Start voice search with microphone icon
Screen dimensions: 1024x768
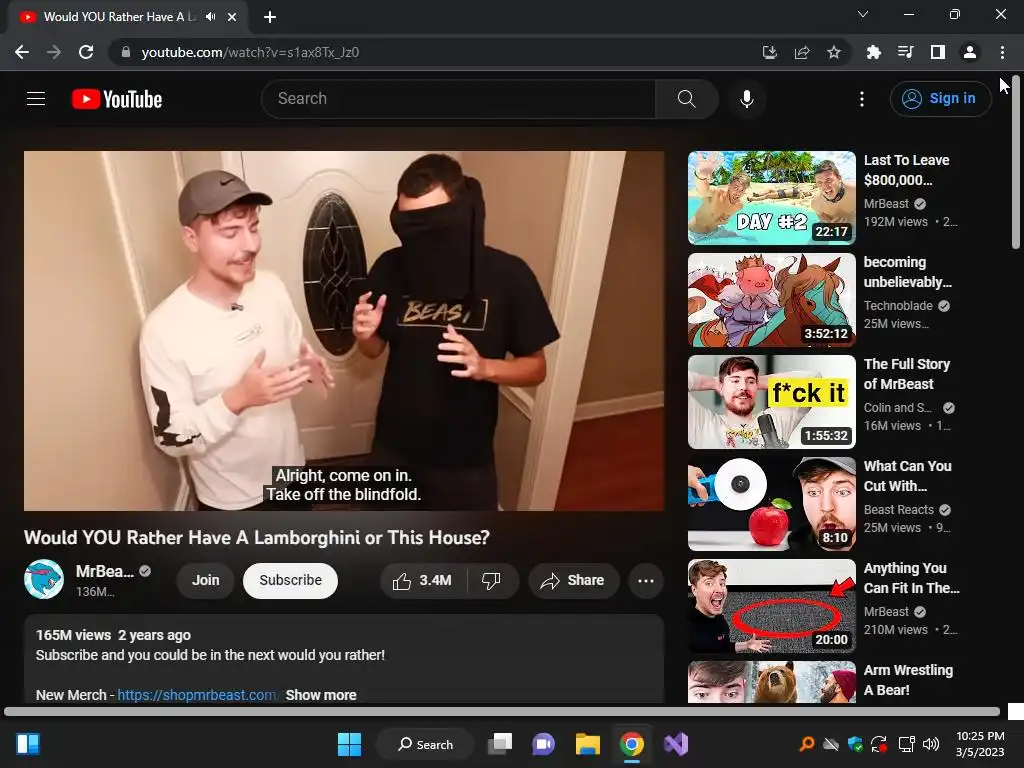point(746,99)
